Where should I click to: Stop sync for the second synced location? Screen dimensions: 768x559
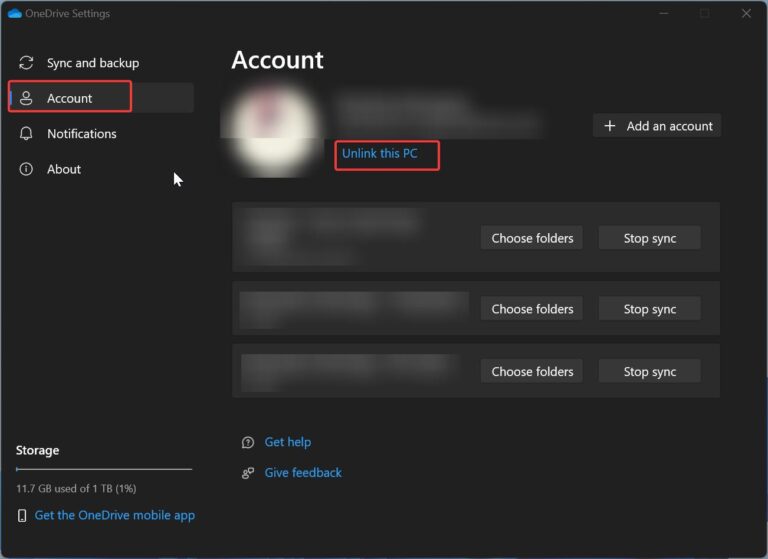pyautogui.click(x=649, y=309)
